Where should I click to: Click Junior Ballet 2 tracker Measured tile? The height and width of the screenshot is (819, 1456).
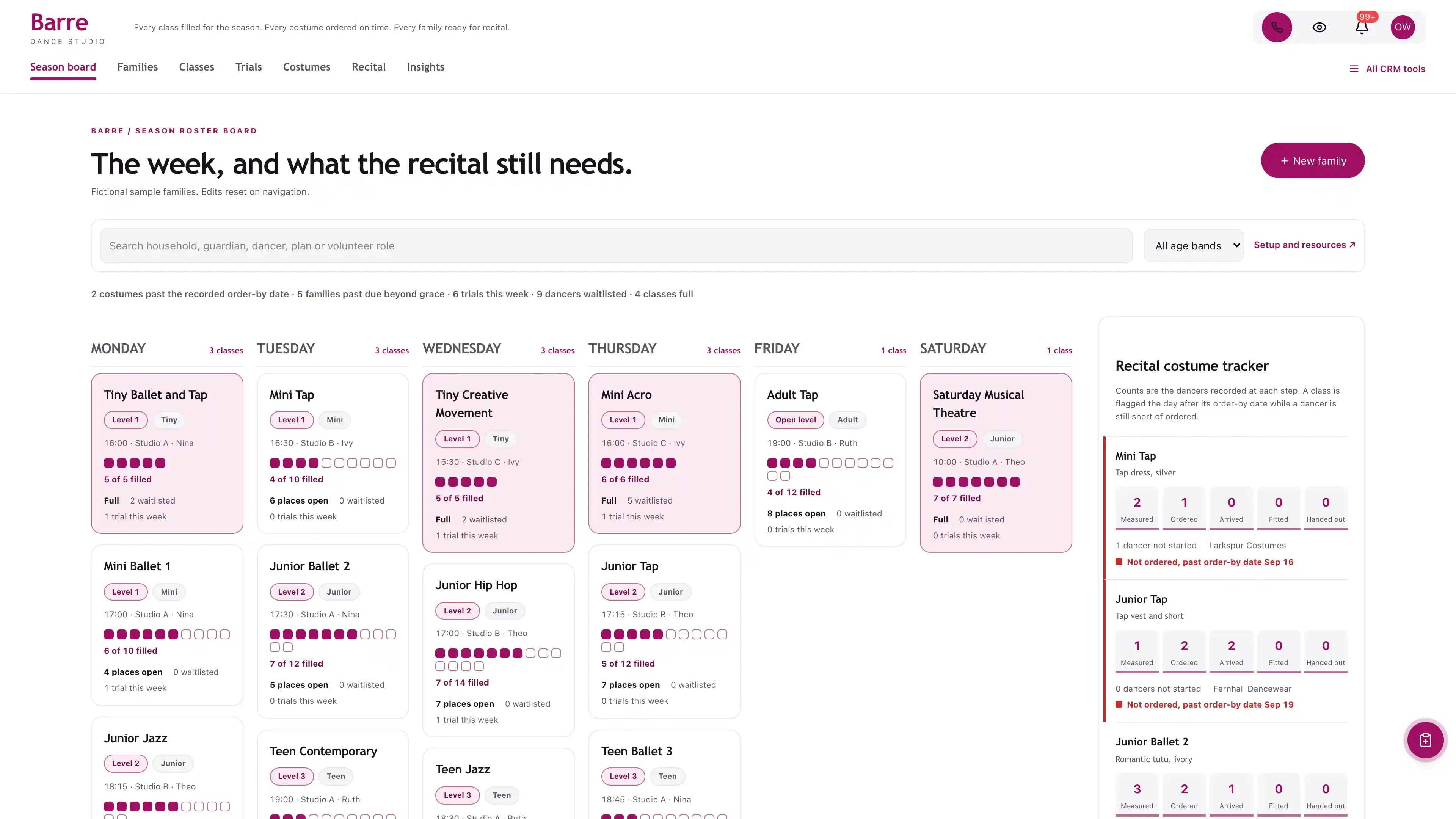coord(1137,795)
